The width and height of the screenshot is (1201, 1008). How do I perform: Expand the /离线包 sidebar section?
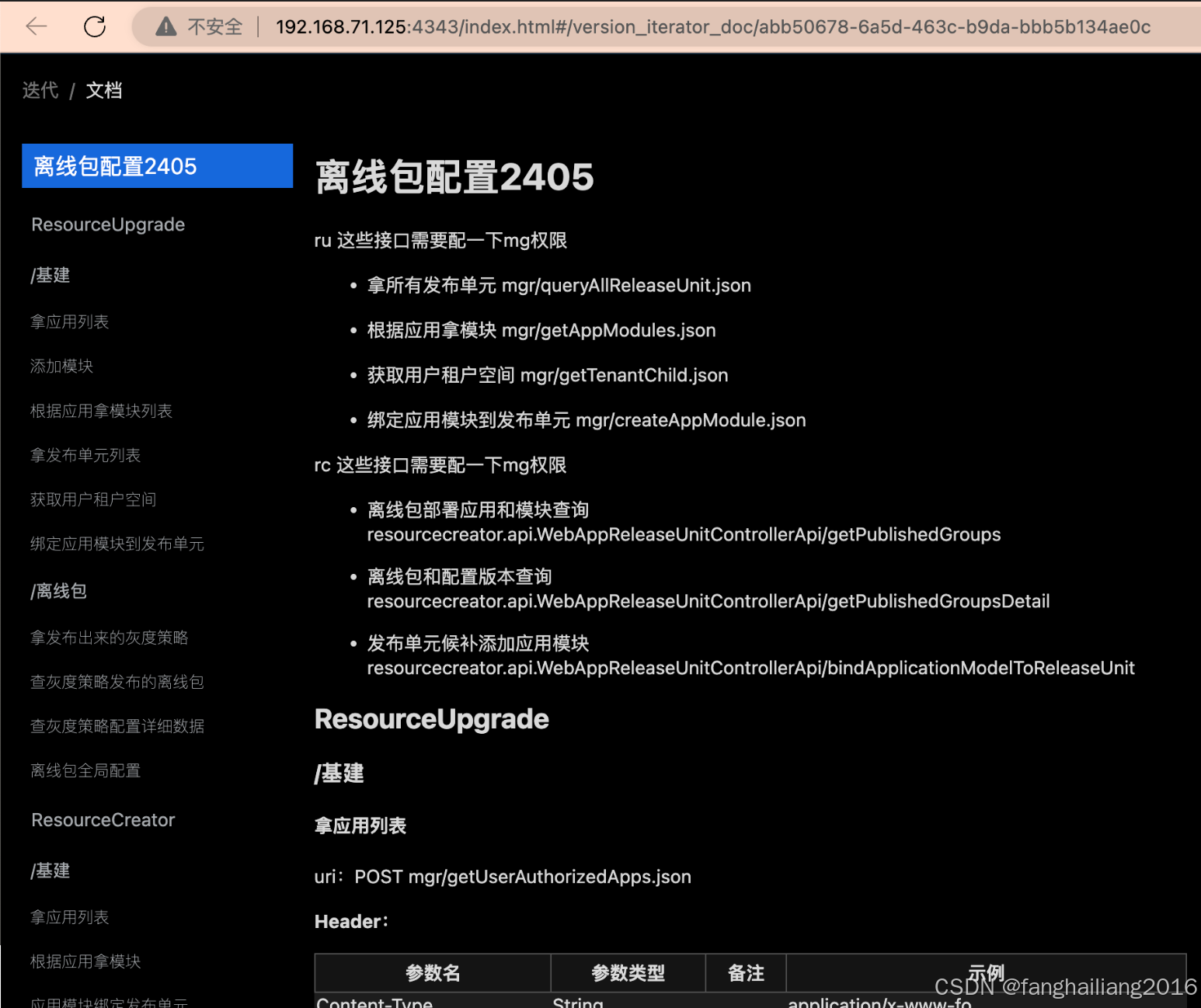click(x=57, y=590)
